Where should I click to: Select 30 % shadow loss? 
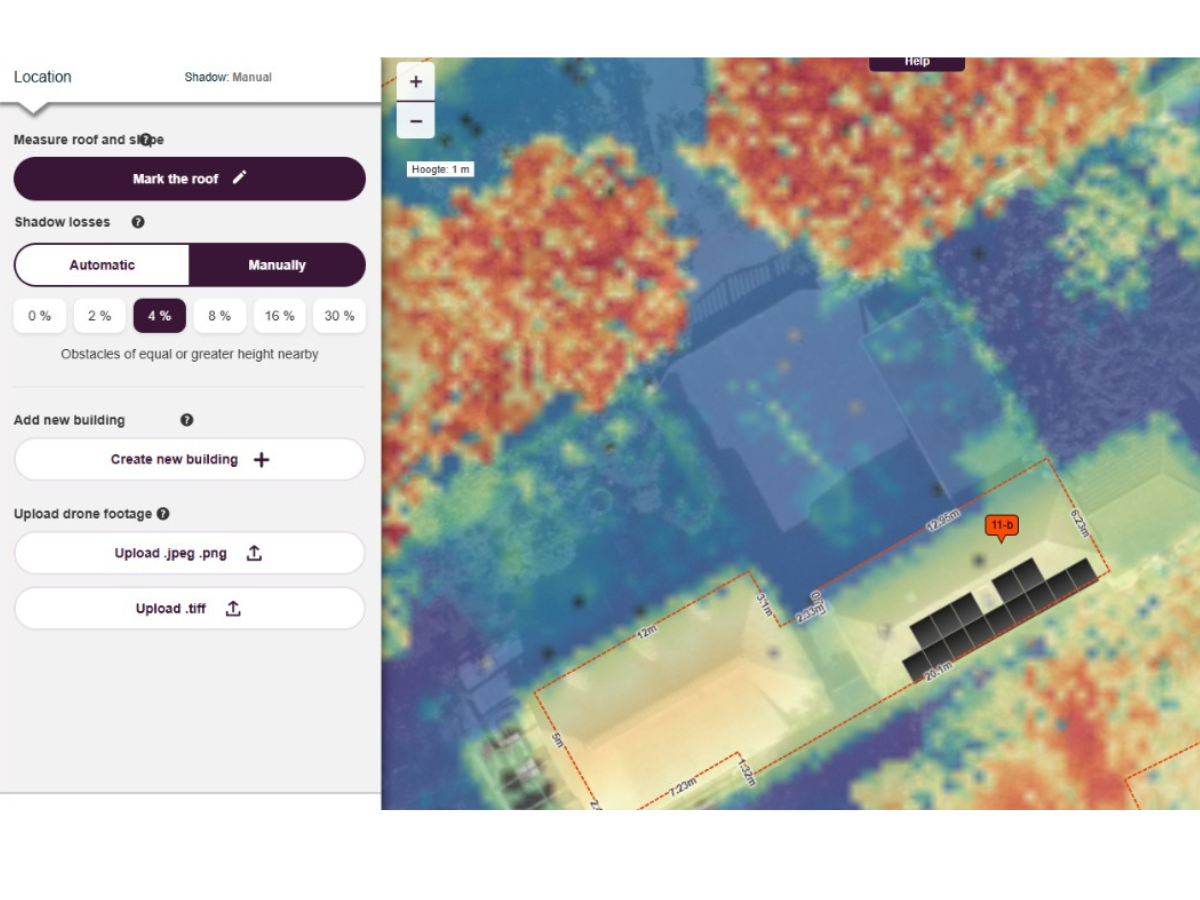tap(339, 316)
